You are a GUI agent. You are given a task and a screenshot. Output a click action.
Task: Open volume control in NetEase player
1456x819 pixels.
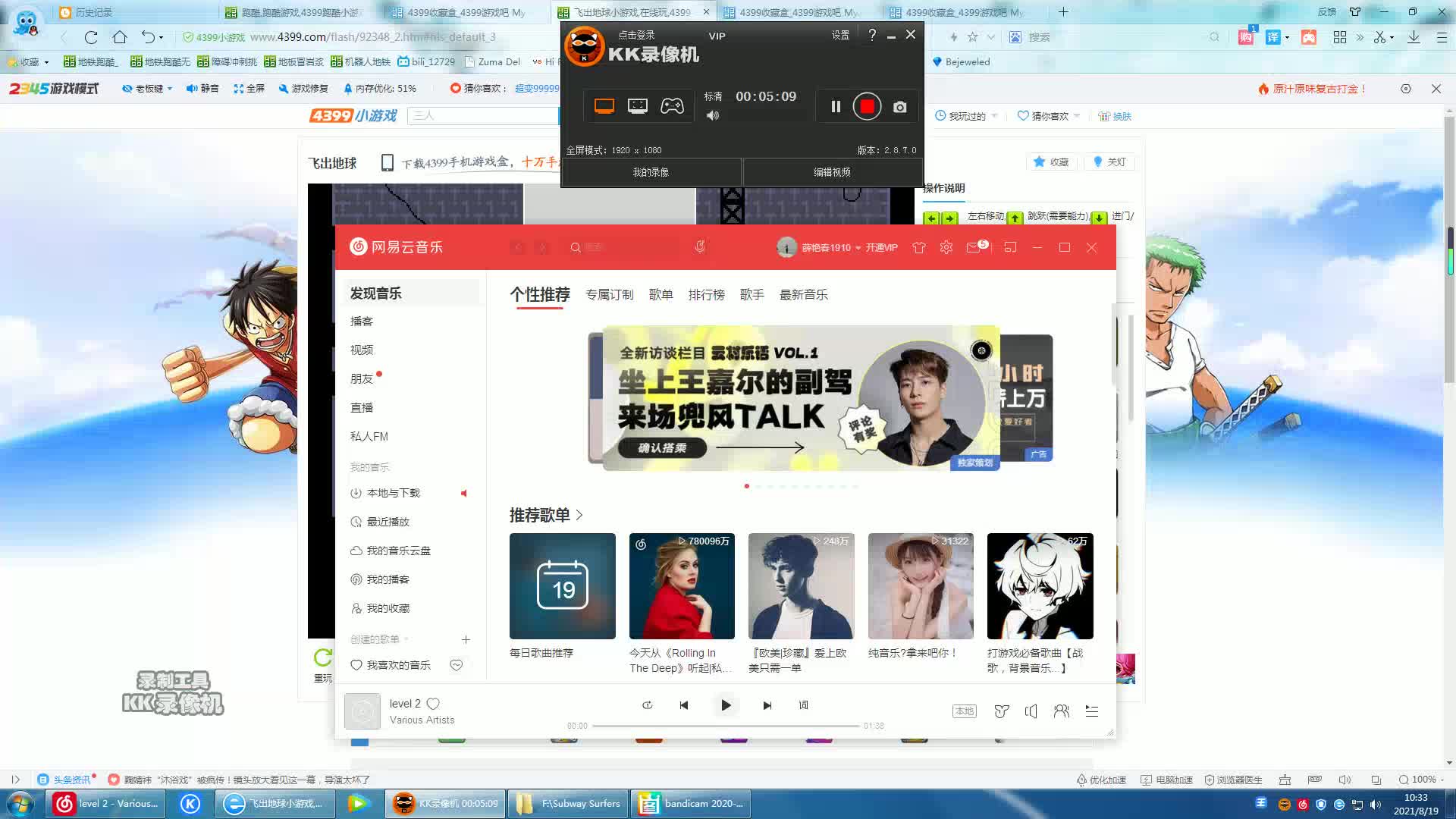(1031, 711)
